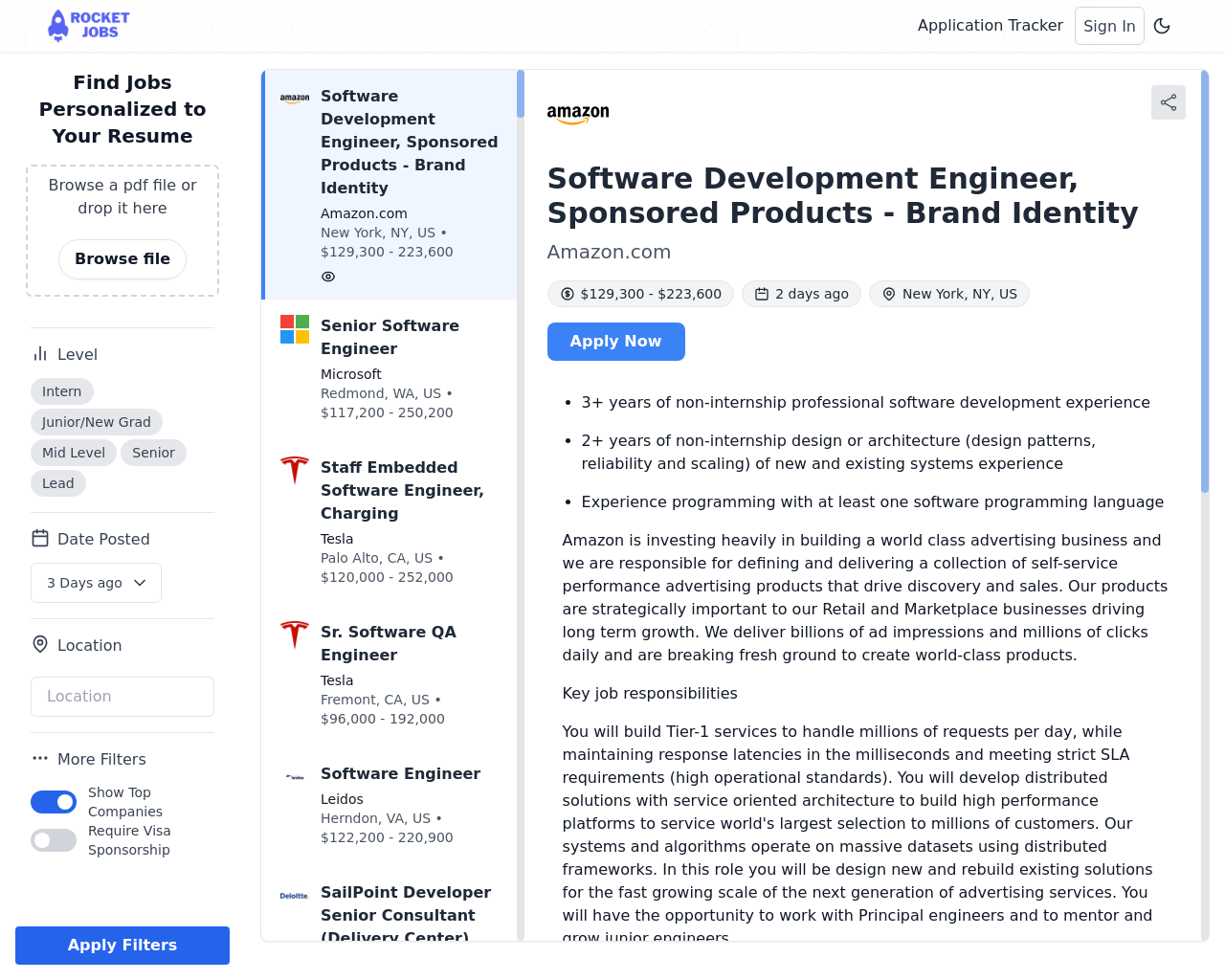Click the Apply Filters button
The height and width of the screenshot is (980, 1225).
tap(122, 946)
